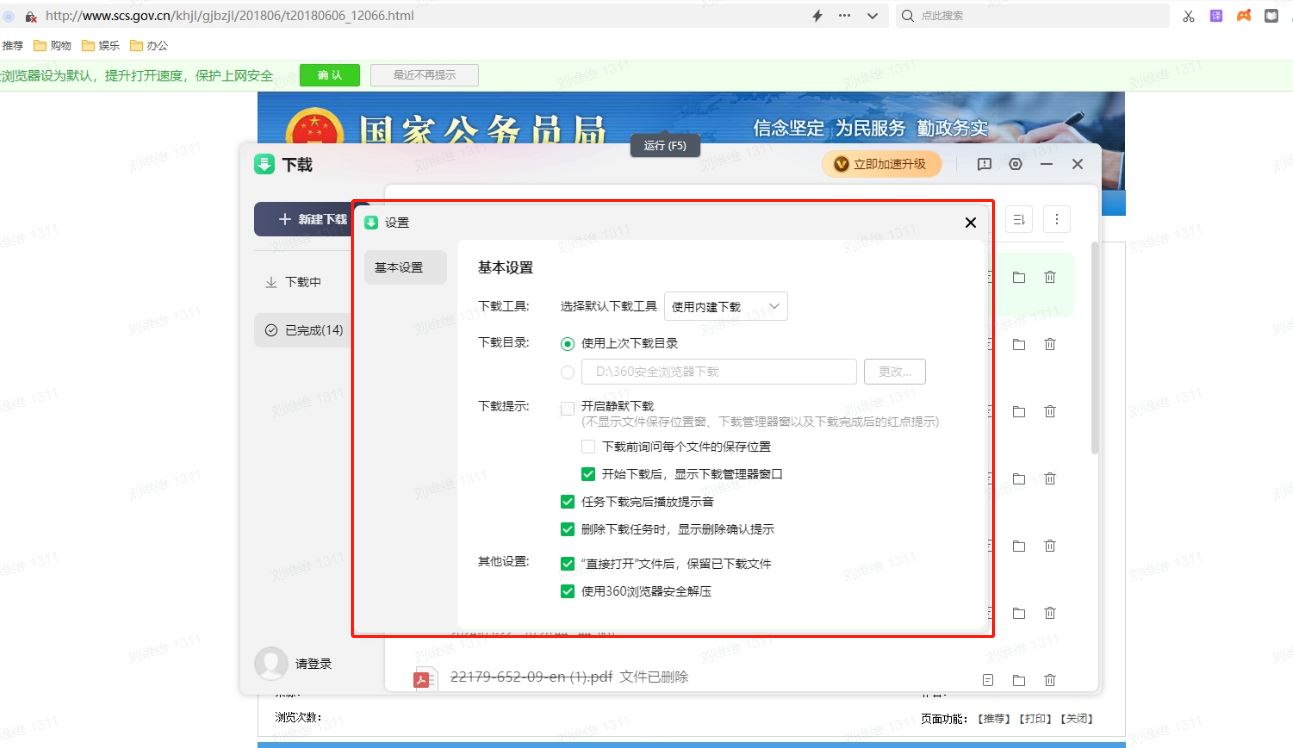Click the file name 22179-652-09-en (1).pdf
The width and height of the screenshot is (1293, 748).
(x=531, y=677)
